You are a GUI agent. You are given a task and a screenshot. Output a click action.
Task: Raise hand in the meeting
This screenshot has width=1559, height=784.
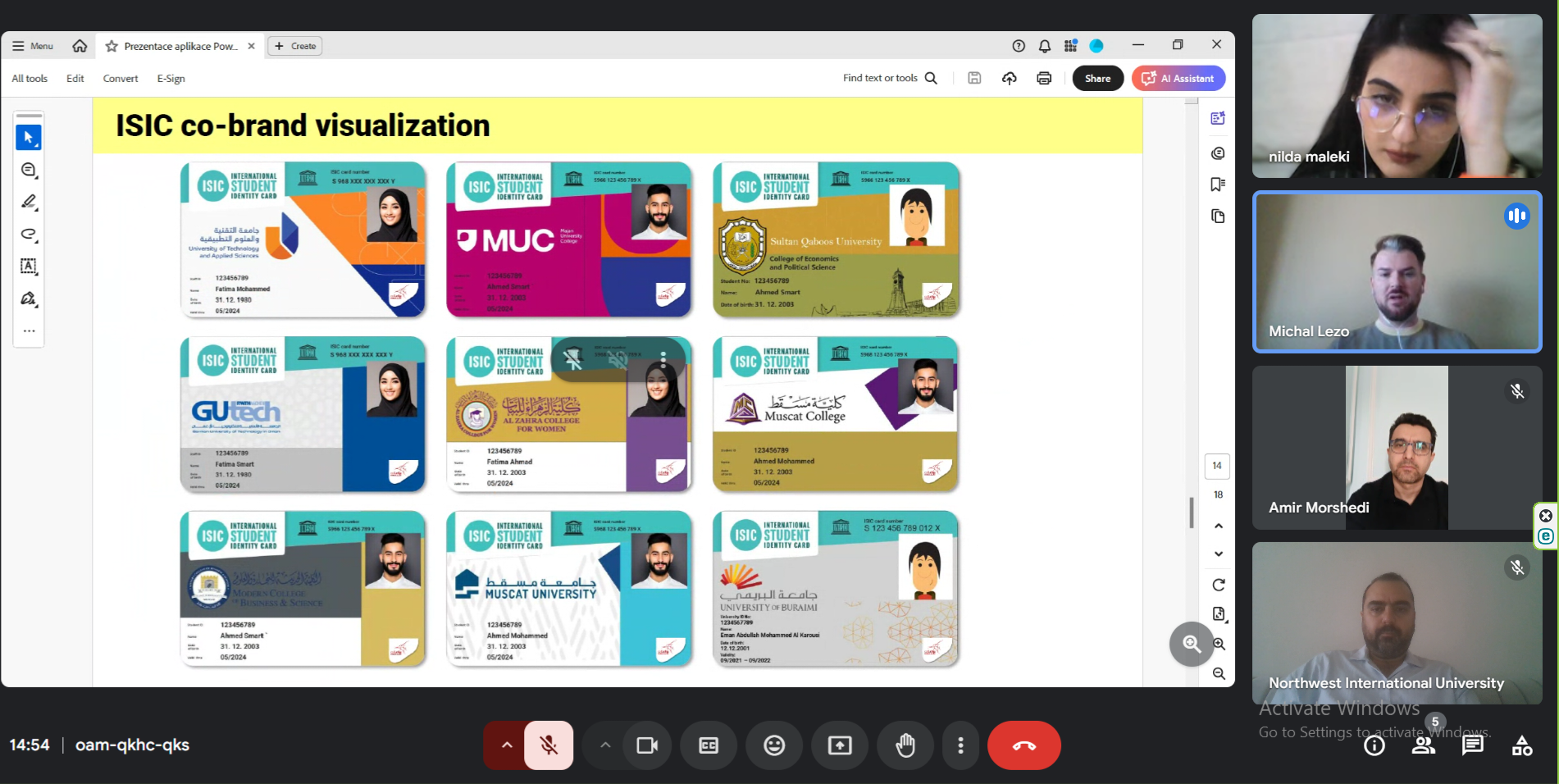click(905, 745)
